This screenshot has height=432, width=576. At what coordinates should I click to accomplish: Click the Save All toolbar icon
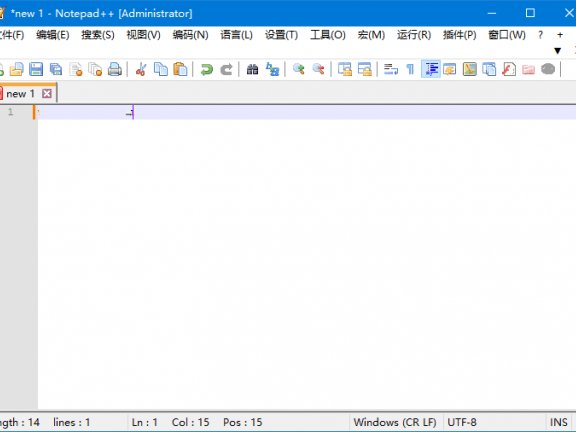(x=56, y=69)
